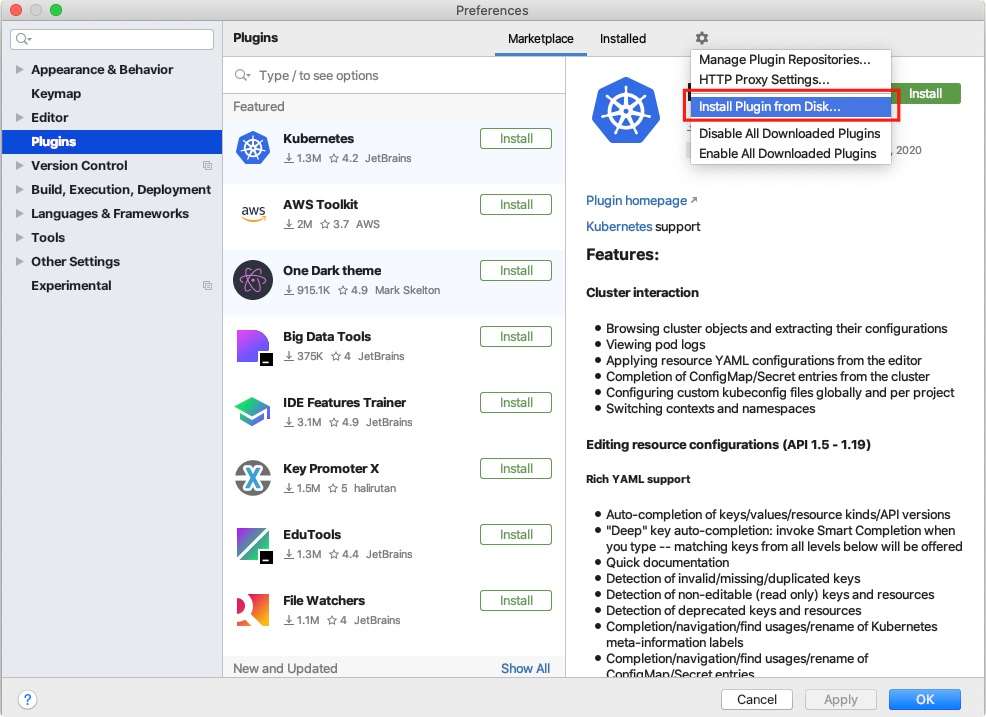Select the Big Data Tools plugin name
This screenshot has width=986, height=717.
(327, 336)
